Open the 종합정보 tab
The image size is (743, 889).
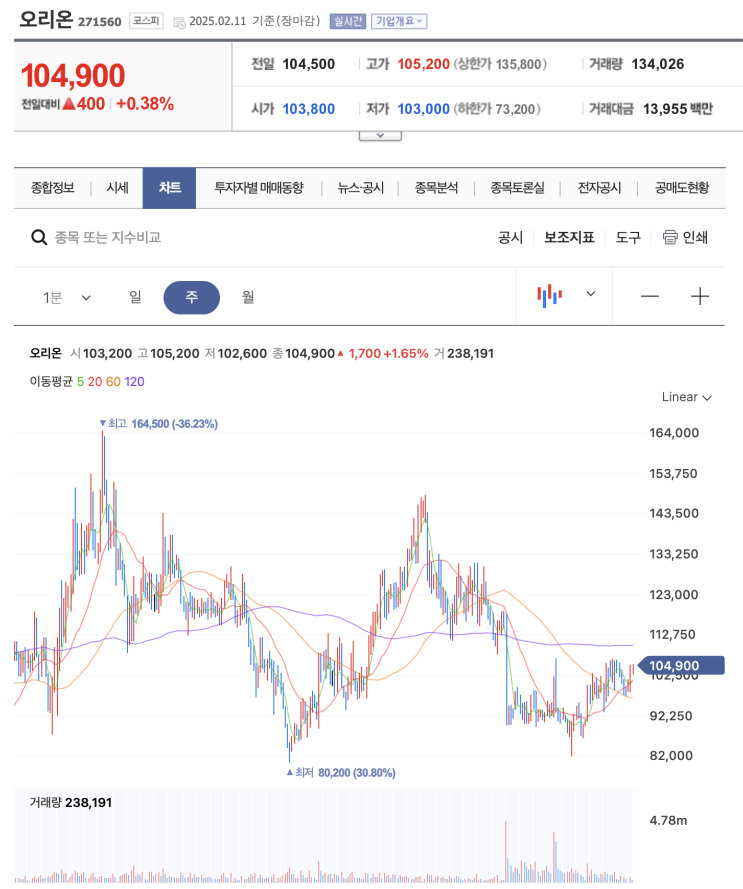52,188
